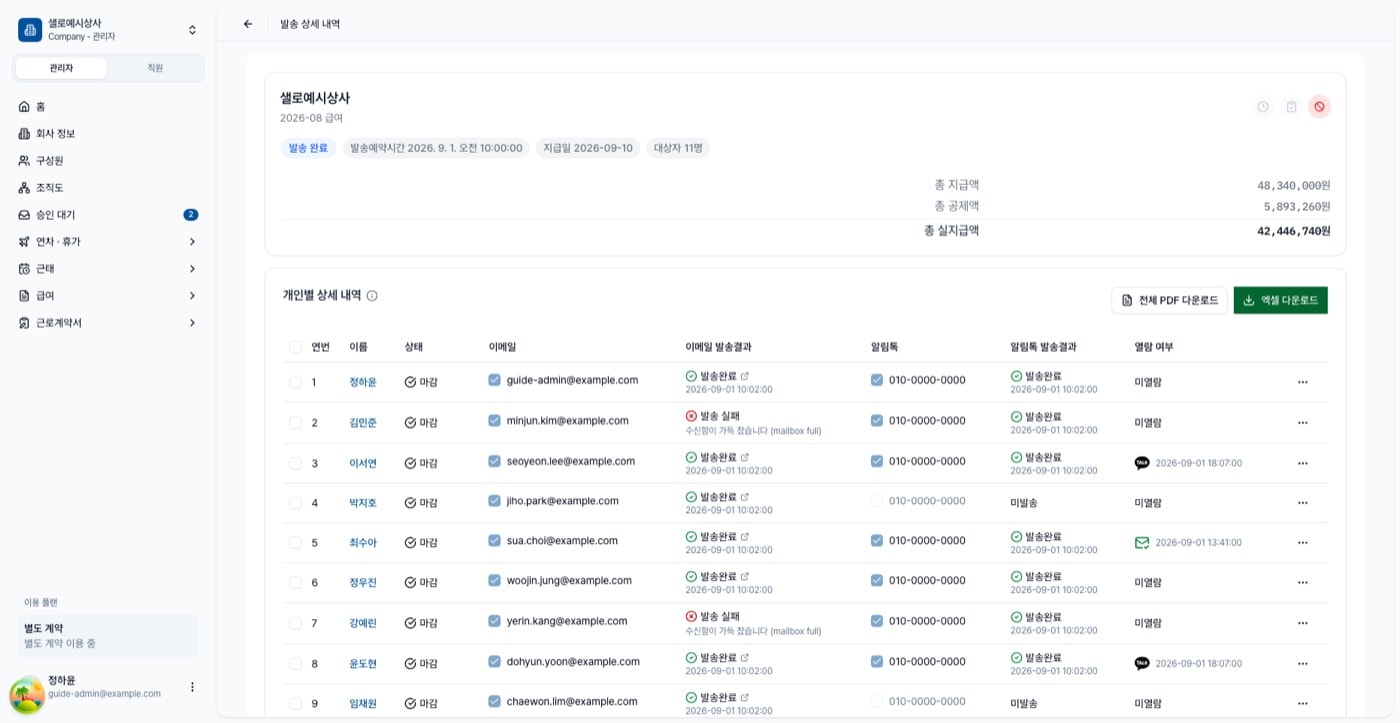The image size is (1400, 723).
Task: Toggle the email checkbox for minjun.kim@example.com
Action: pos(494,421)
